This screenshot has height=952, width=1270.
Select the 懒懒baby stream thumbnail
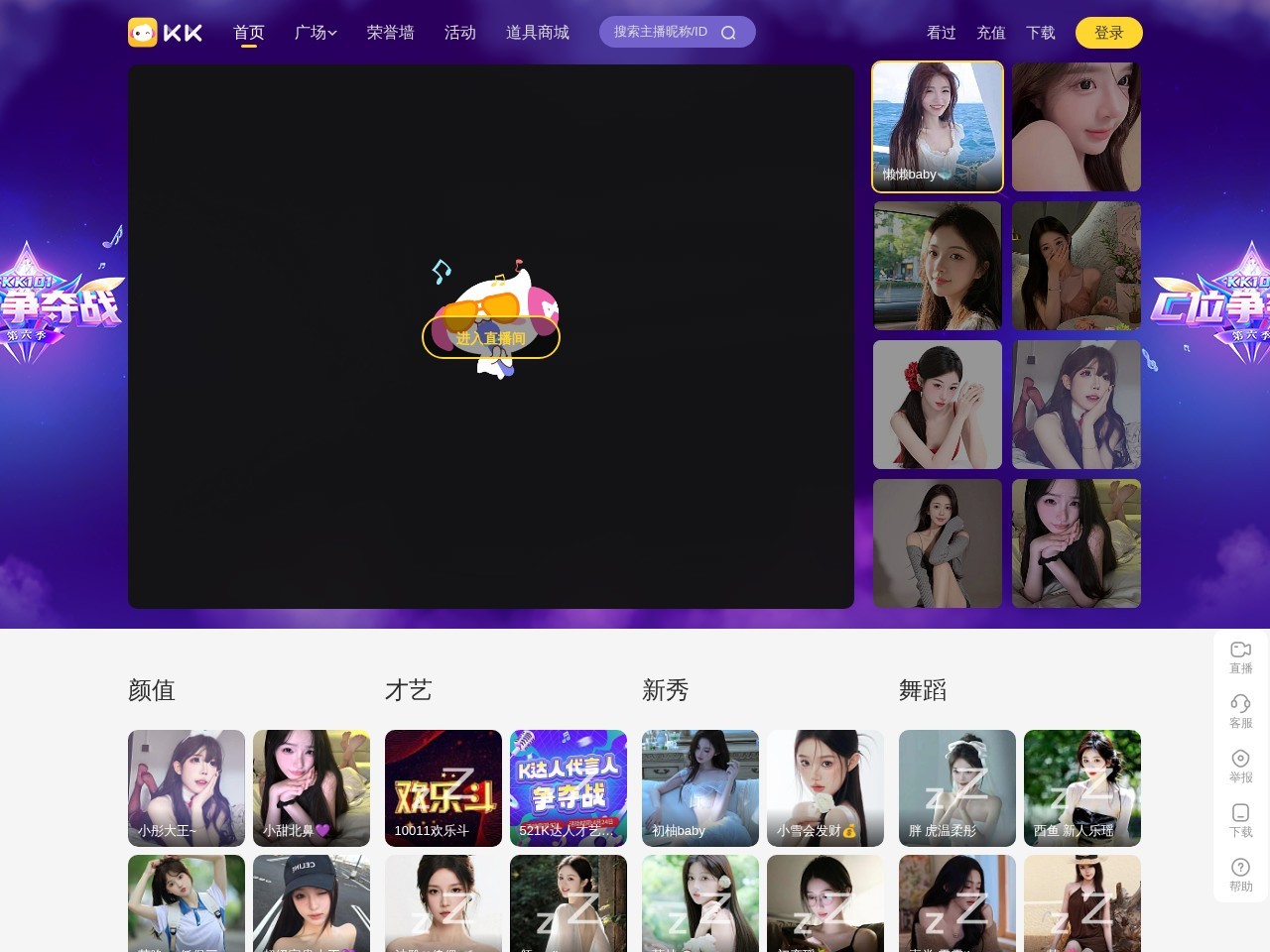tap(938, 127)
